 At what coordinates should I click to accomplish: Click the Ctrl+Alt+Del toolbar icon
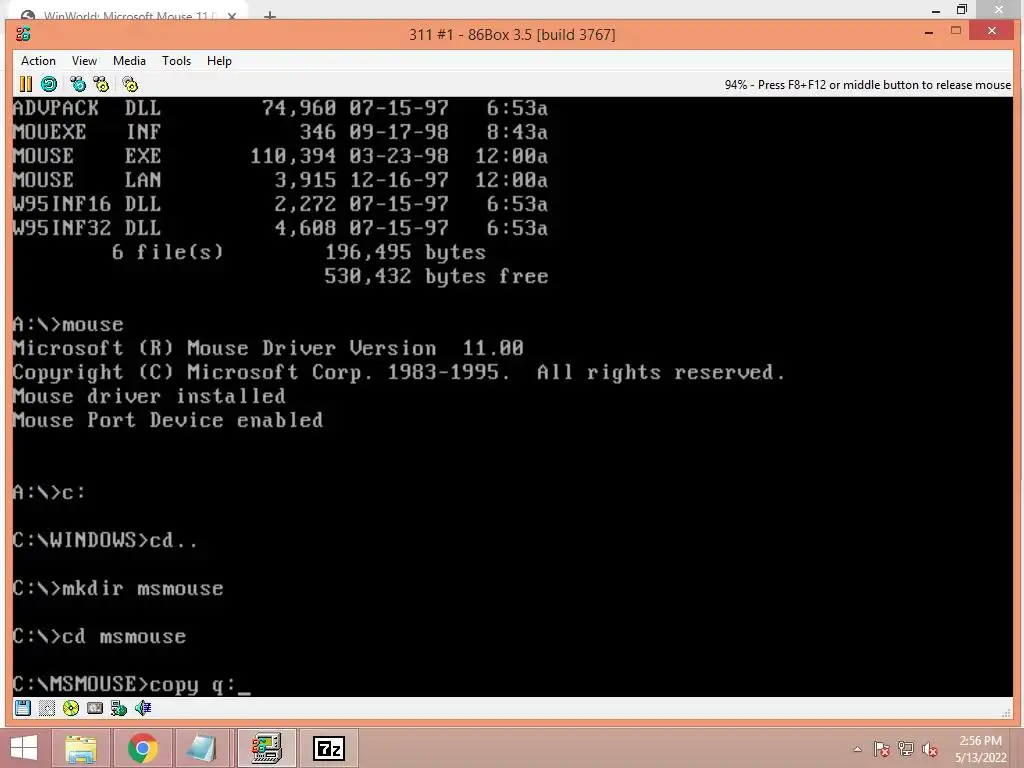pyautogui.click(x=78, y=84)
